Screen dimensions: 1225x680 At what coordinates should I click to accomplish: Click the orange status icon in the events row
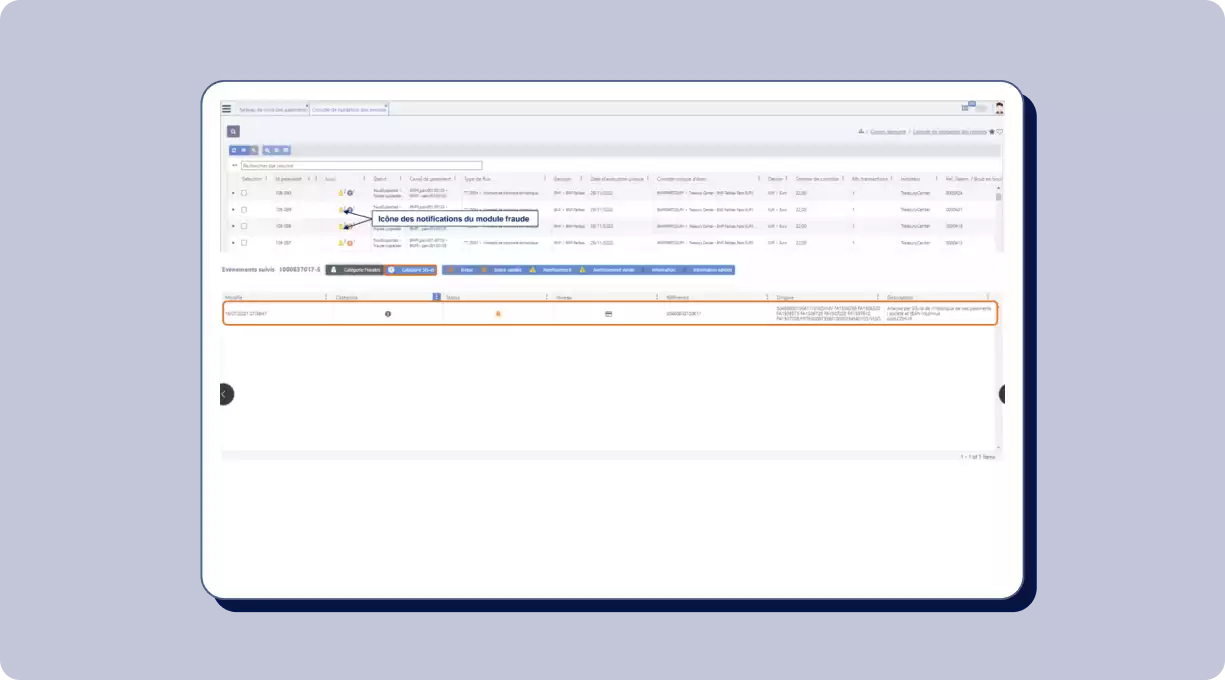(x=498, y=314)
